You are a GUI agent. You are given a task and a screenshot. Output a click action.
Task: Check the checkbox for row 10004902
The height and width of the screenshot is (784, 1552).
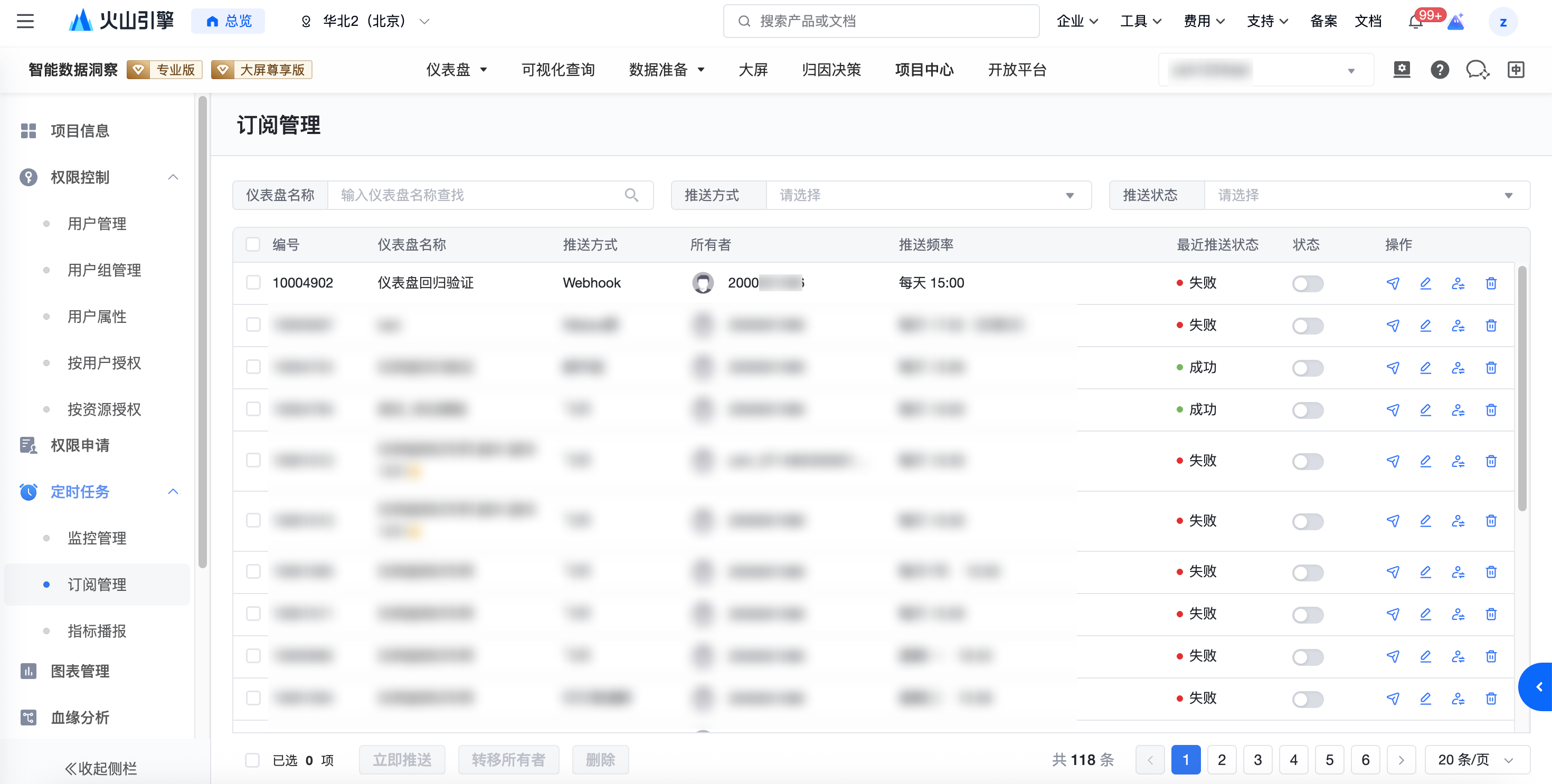253,282
